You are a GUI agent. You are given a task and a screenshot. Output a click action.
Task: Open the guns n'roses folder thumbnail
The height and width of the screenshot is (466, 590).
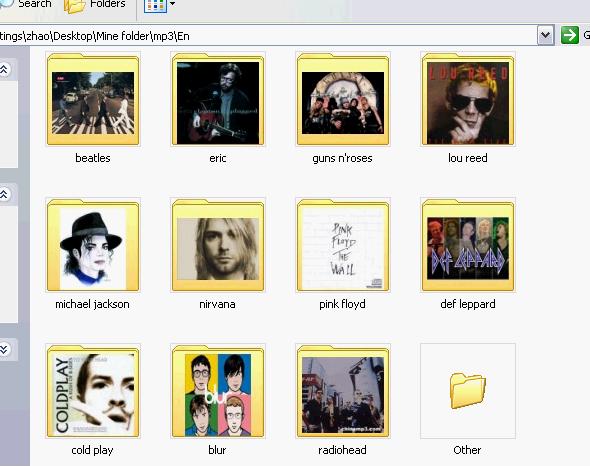pos(343,99)
